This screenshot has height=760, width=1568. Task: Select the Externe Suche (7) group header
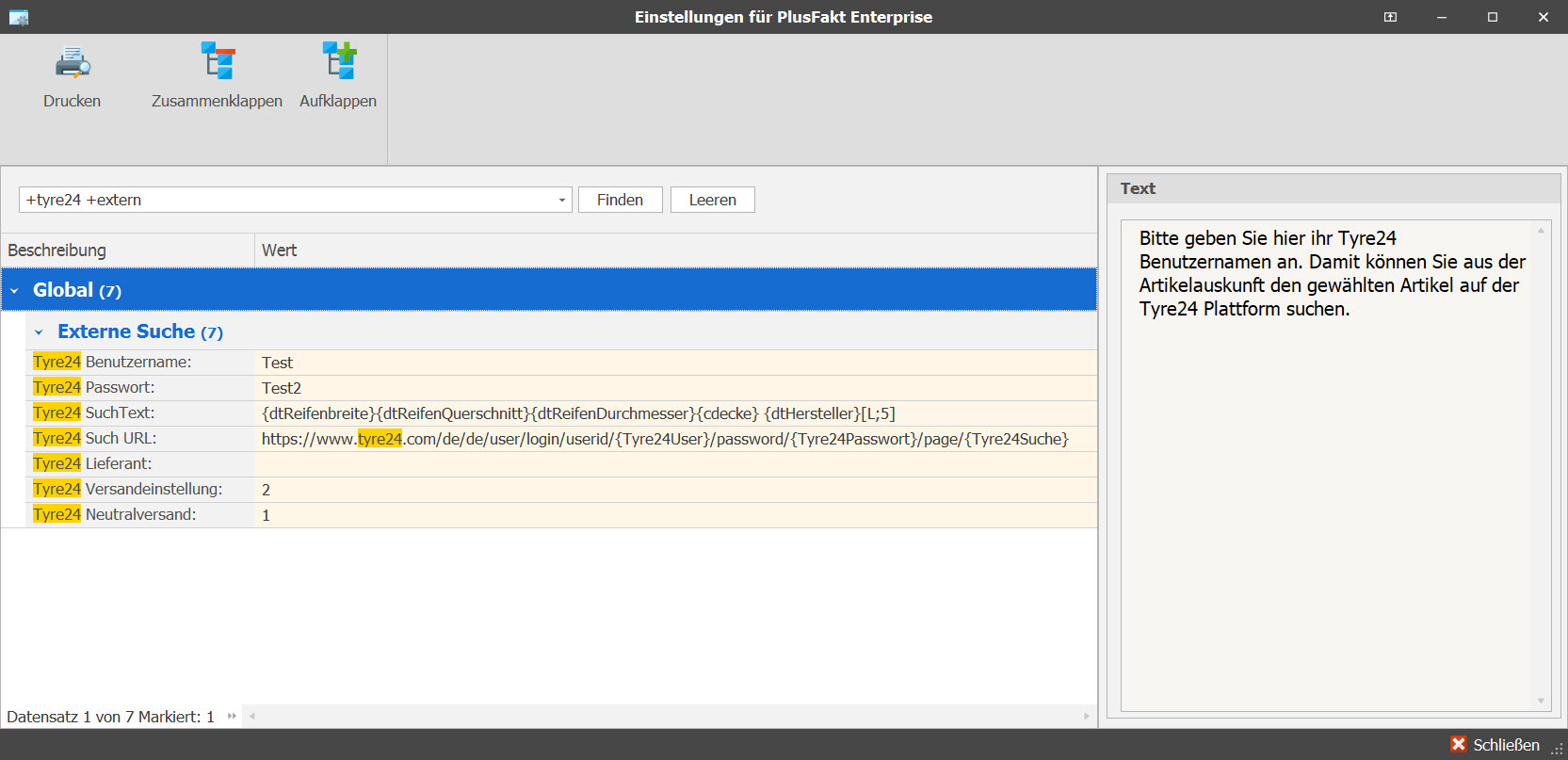tap(561, 331)
